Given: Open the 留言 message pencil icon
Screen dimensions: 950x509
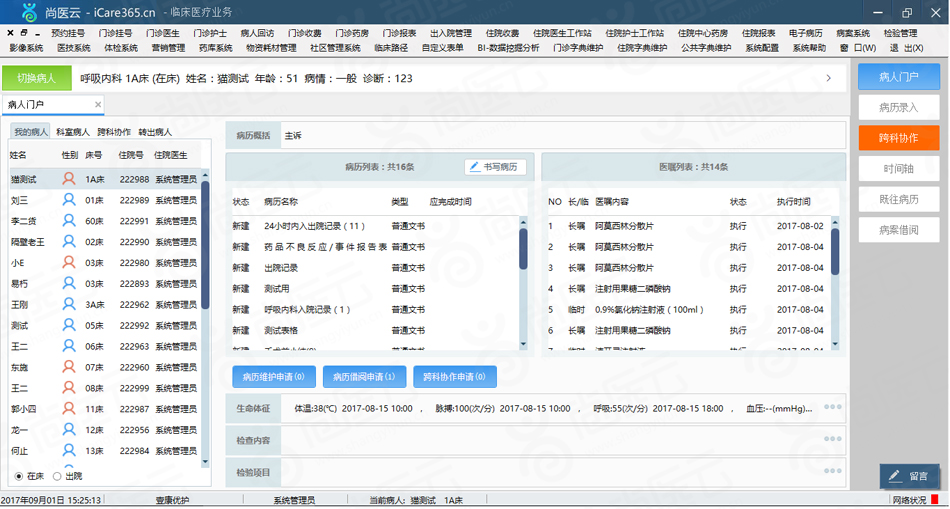Looking at the screenshot, I should point(894,476).
